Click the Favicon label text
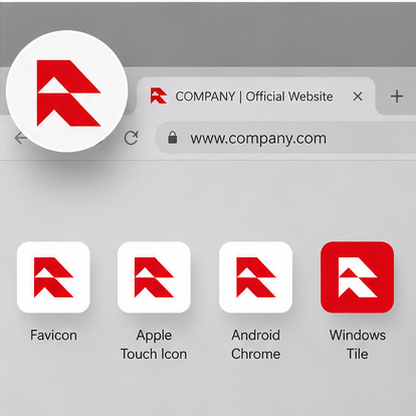The width and height of the screenshot is (416, 416). [53, 335]
